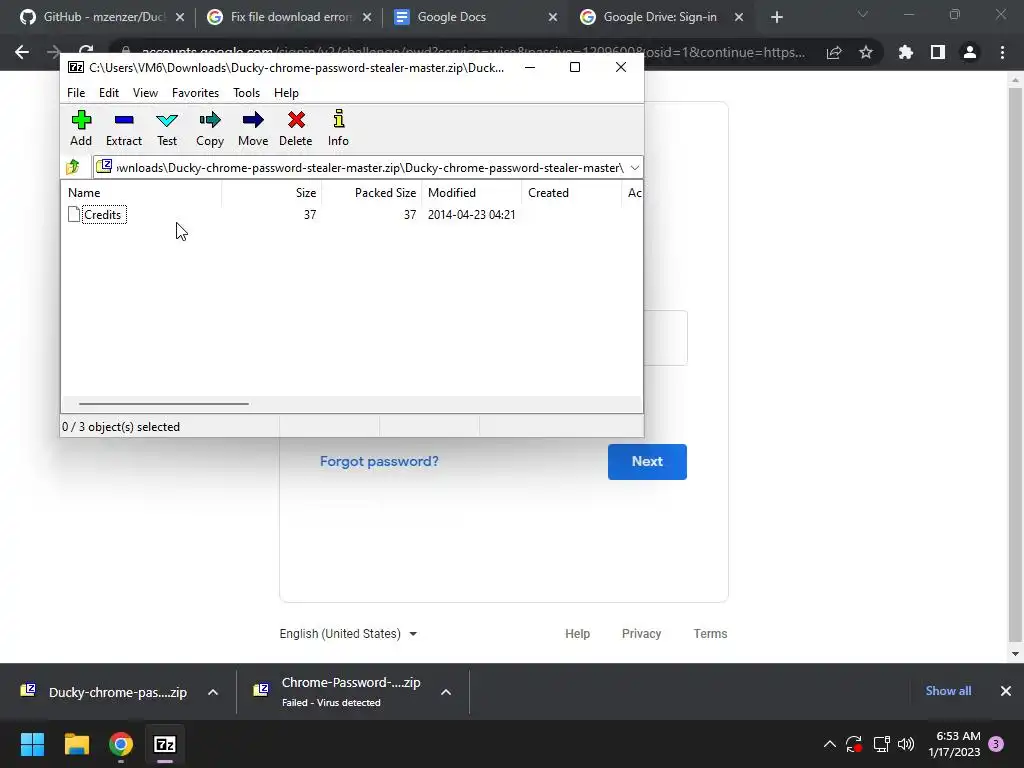Image resolution: width=1024 pixels, height=768 pixels.
Task: Click 7-Zip icon in taskbar
Action: tap(165, 744)
